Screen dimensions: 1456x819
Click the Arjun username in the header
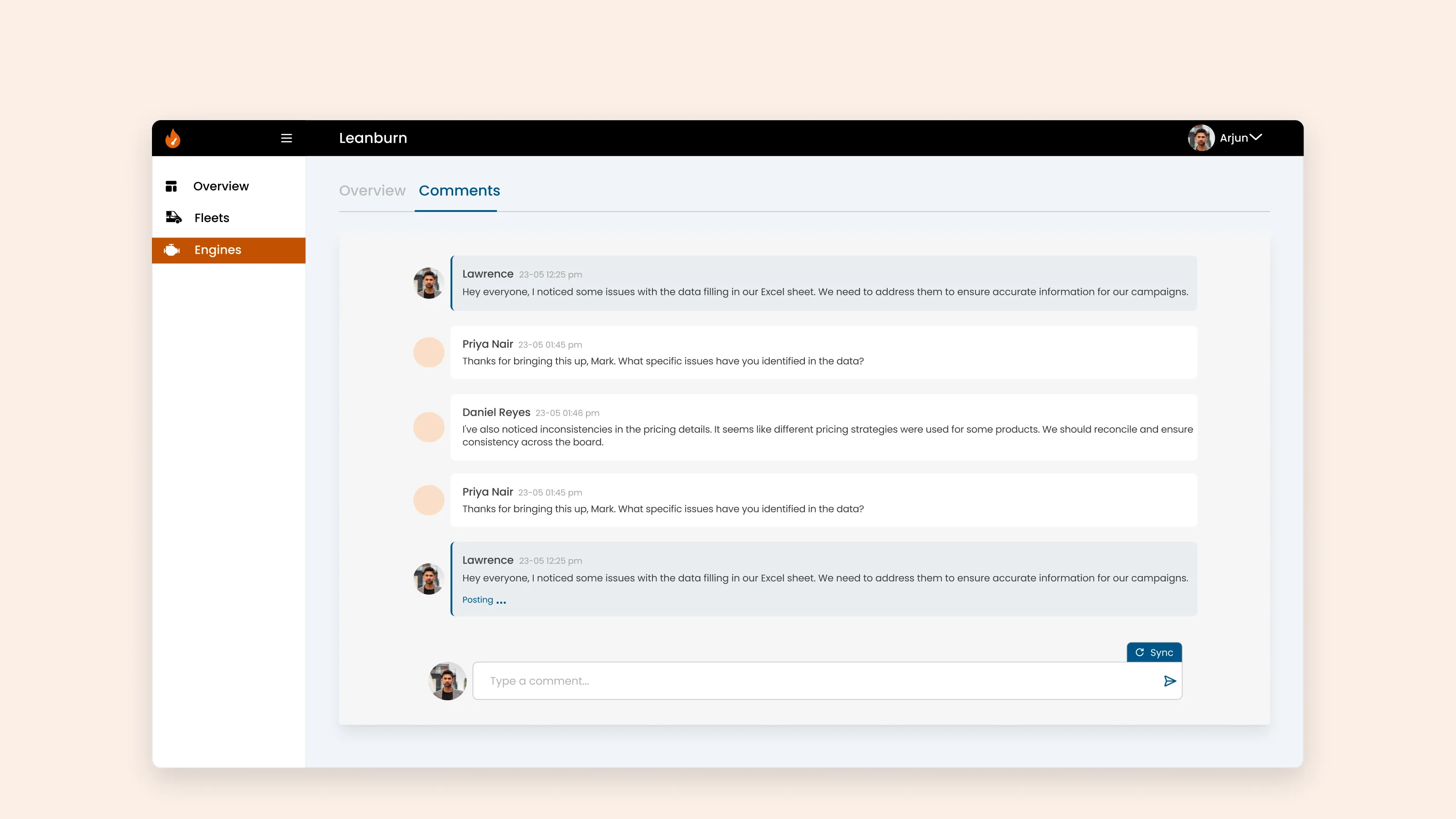pyautogui.click(x=1234, y=138)
